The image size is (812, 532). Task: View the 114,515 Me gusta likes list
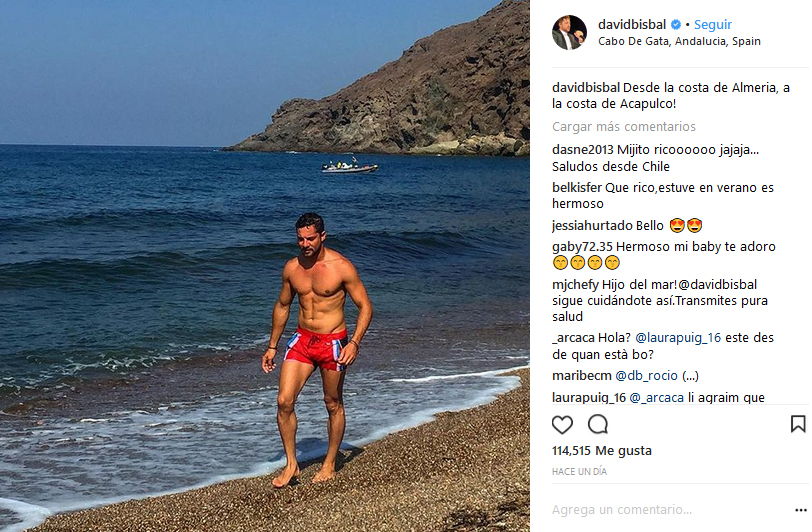coord(601,451)
